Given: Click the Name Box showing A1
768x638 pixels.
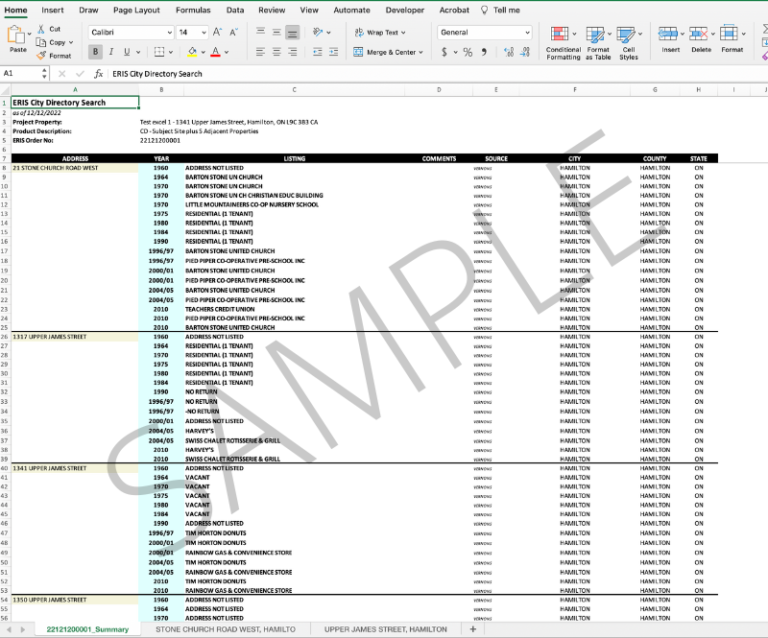Looking at the screenshot, I should point(22,74).
